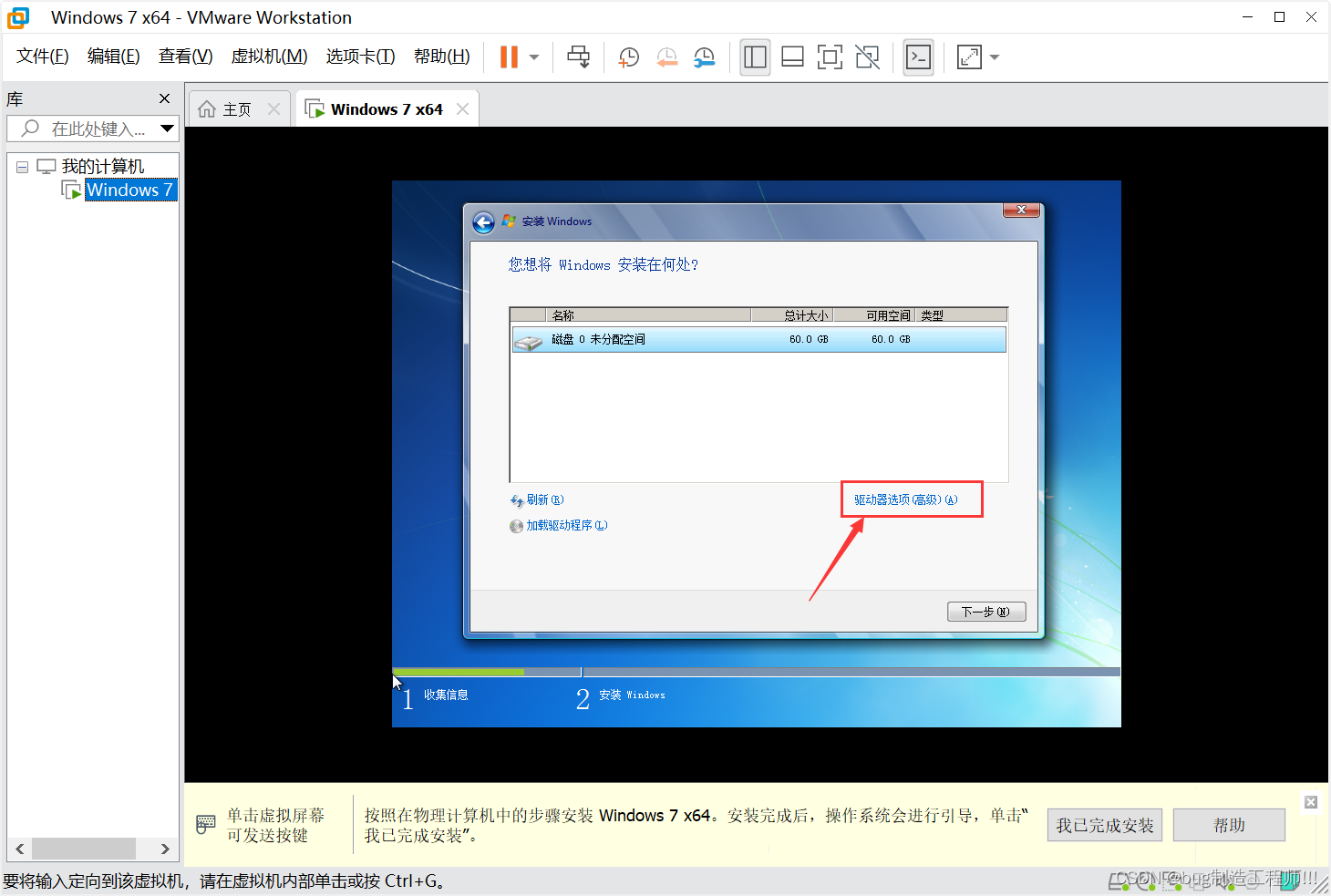Click the 名称 column header
The image size is (1331, 896).
click(x=648, y=315)
